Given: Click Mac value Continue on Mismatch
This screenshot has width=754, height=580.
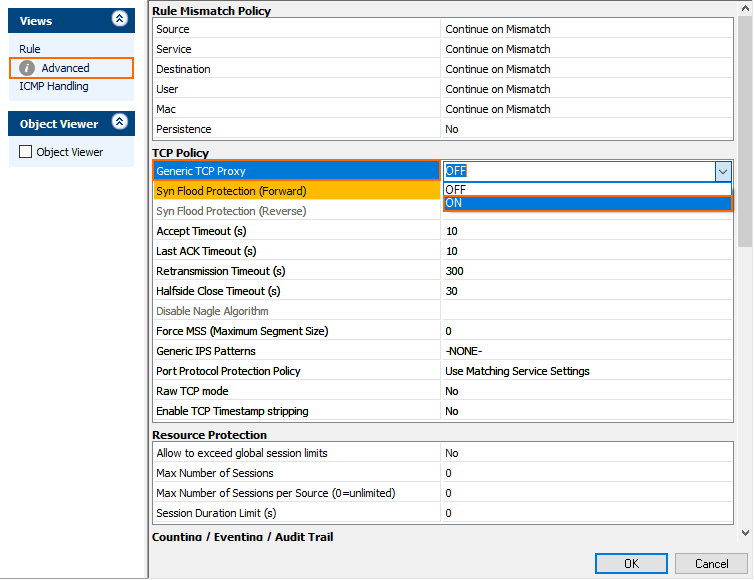Looking at the screenshot, I should coord(498,109).
